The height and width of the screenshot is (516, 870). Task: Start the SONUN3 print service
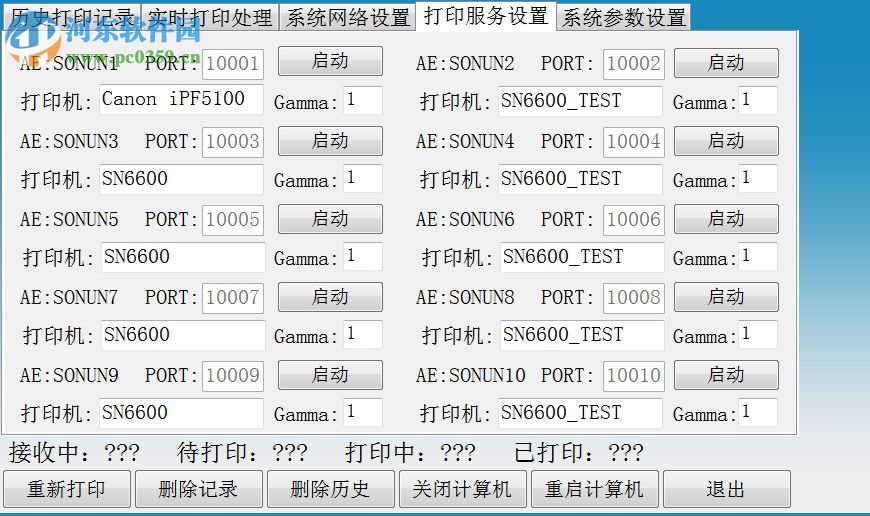point(330,141)
